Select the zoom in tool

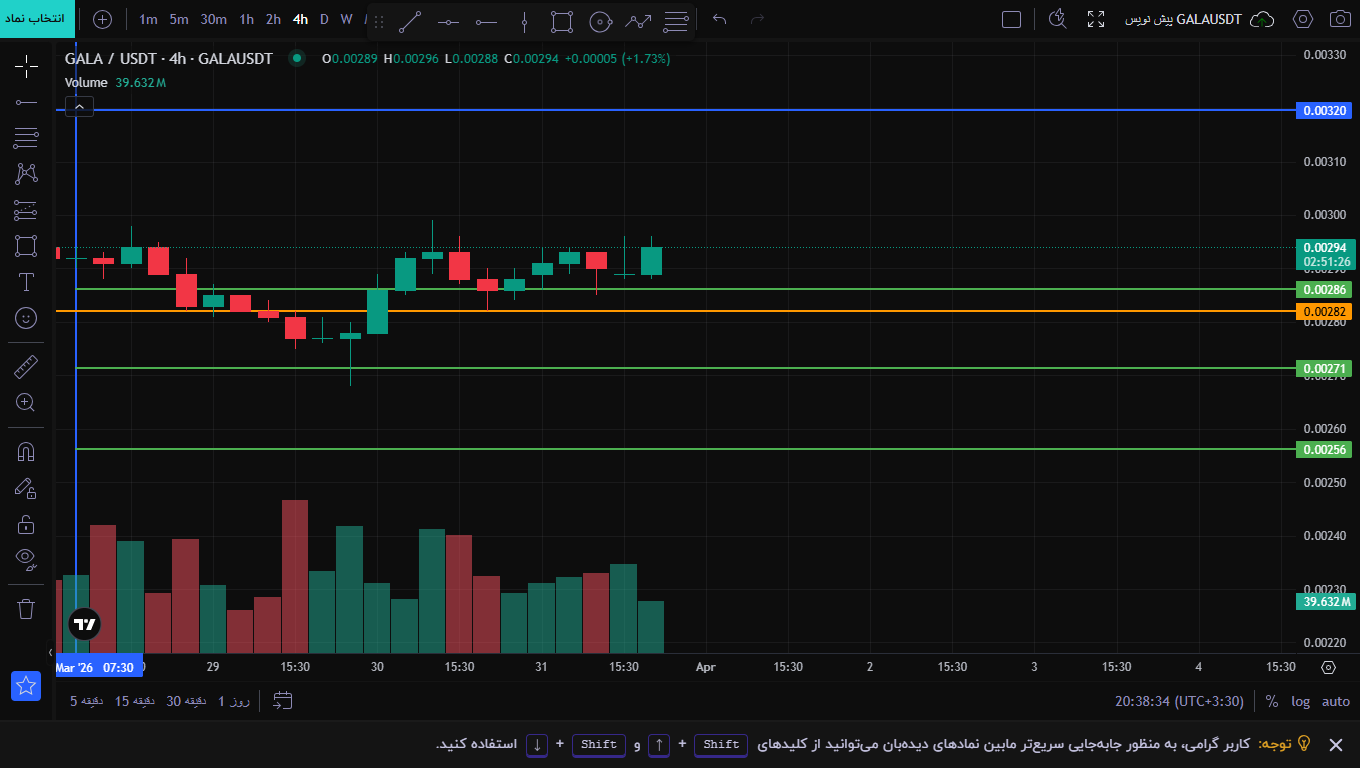point(26,403)
